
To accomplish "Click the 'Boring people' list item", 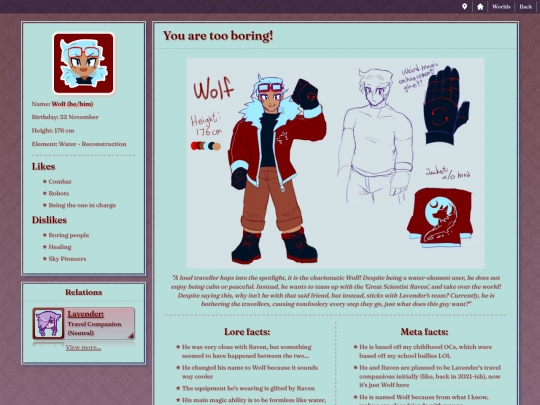I will coord(69,235).
